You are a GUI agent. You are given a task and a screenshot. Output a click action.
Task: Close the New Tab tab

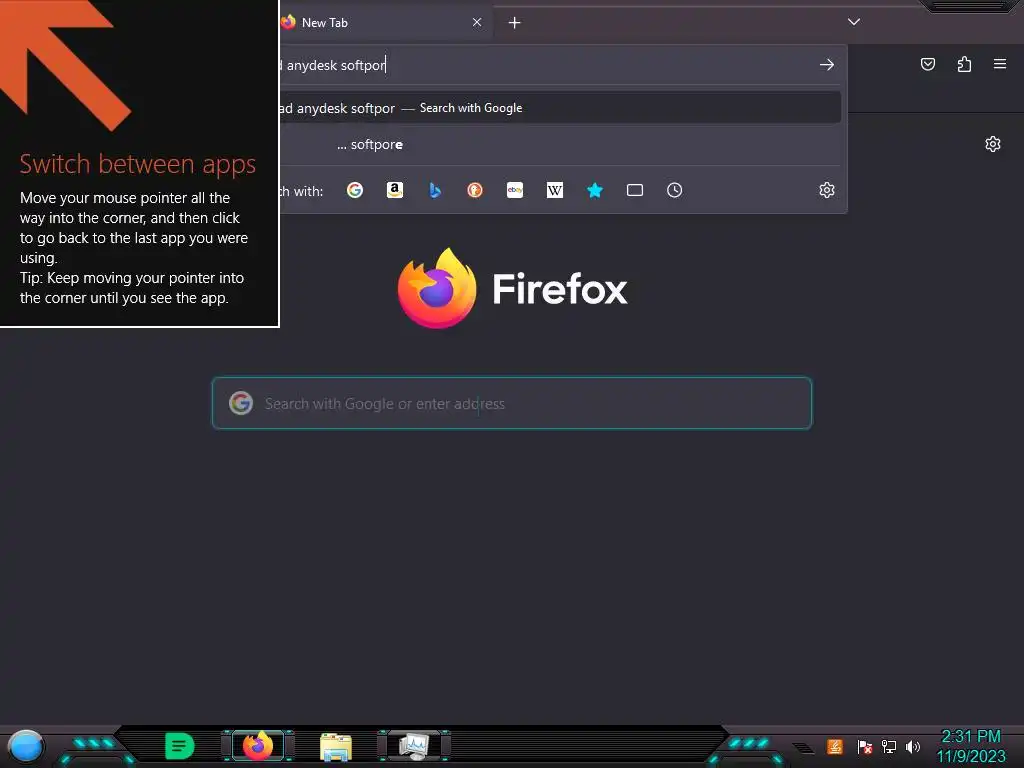(477, 22)
